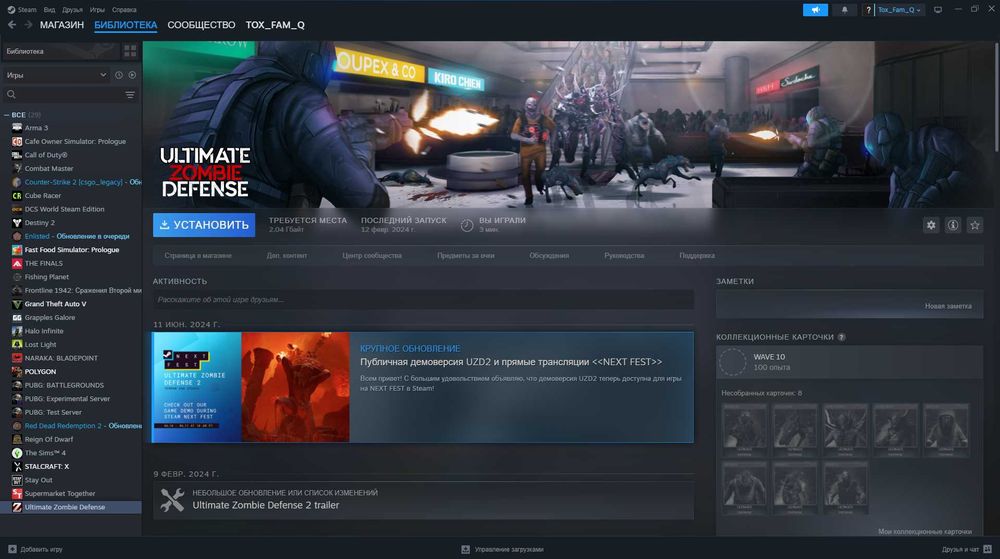Image resolution: width=1000 pixels, height=559 pixels.
Task: Click the УСТАНОВИТЬ install button
Action: coord(204,225)
